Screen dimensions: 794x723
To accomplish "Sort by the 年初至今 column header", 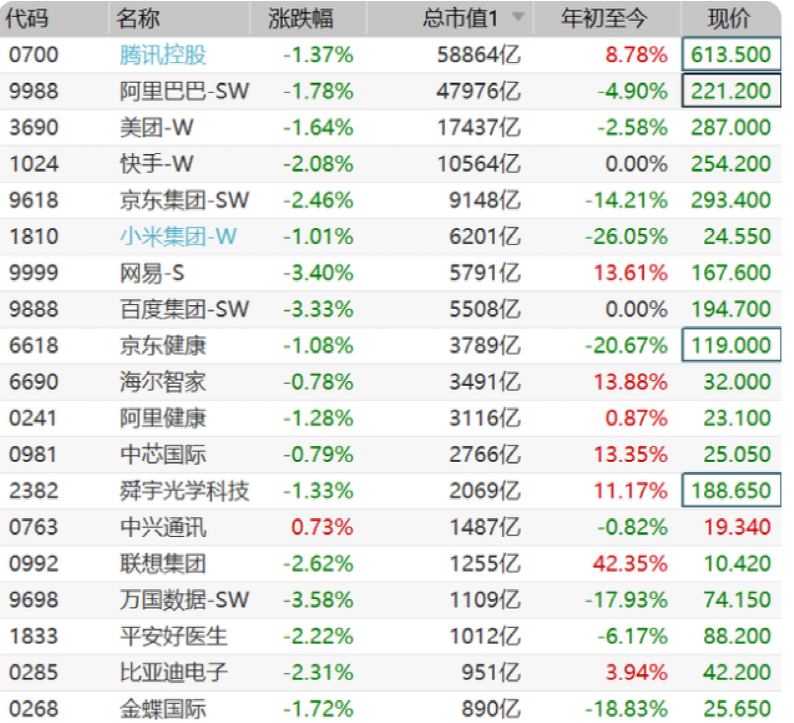I will point(604,19).
